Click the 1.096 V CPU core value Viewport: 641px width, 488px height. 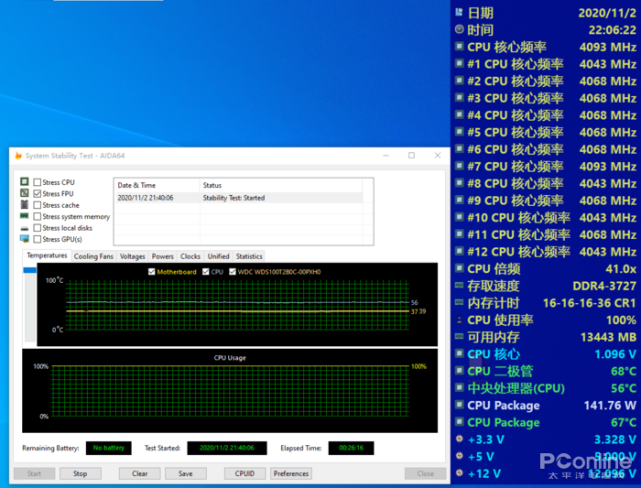point(615,354)
